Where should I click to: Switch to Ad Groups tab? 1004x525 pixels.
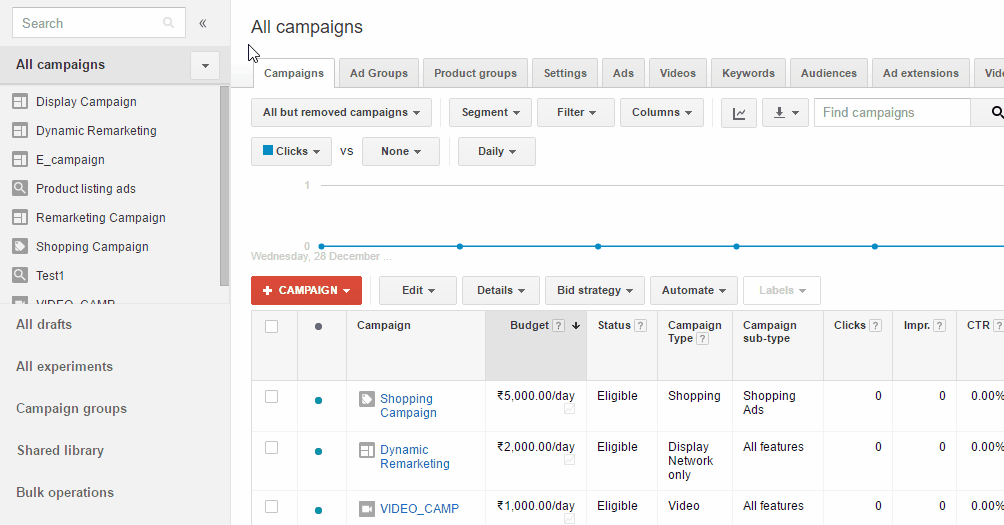click(378, 73)
